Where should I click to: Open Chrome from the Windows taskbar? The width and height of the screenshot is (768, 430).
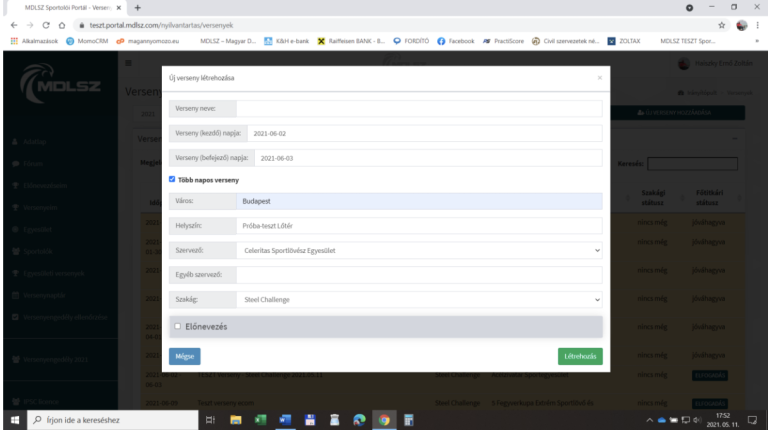385,420
